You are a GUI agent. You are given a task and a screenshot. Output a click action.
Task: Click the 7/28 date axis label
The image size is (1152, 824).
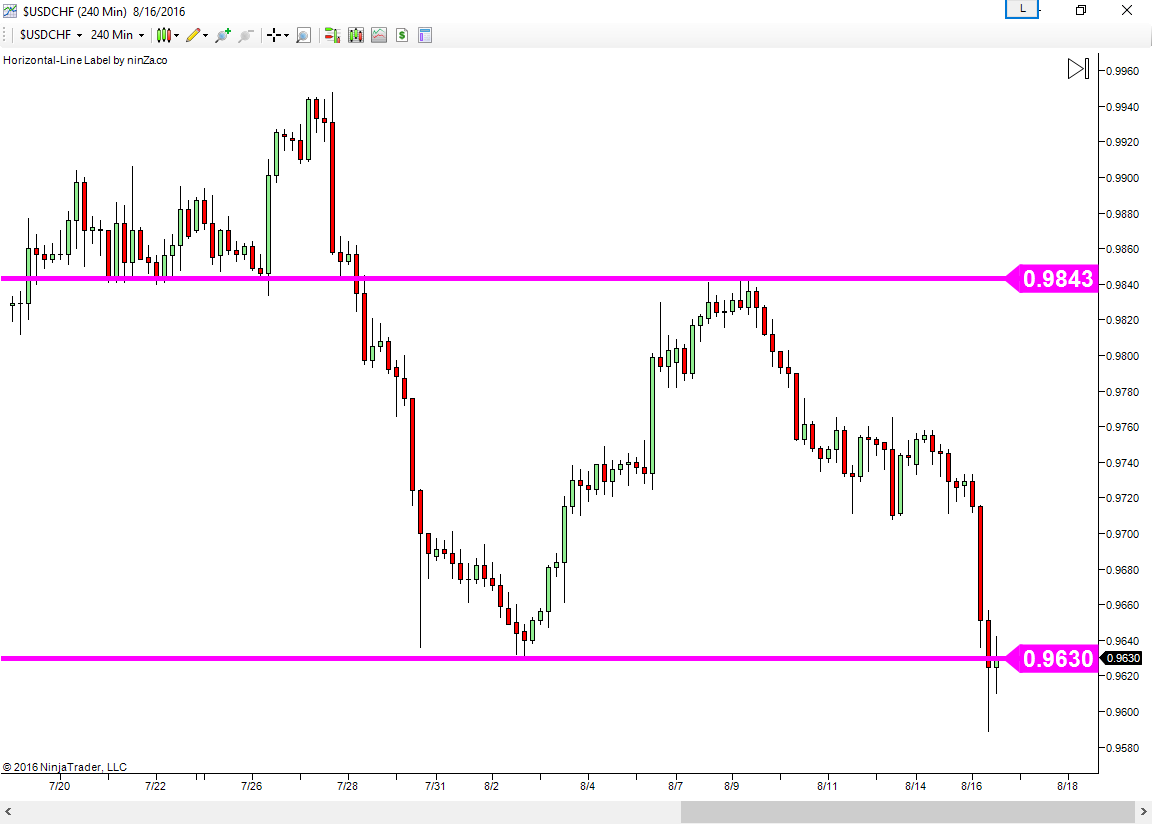click(x=348, y=786)
